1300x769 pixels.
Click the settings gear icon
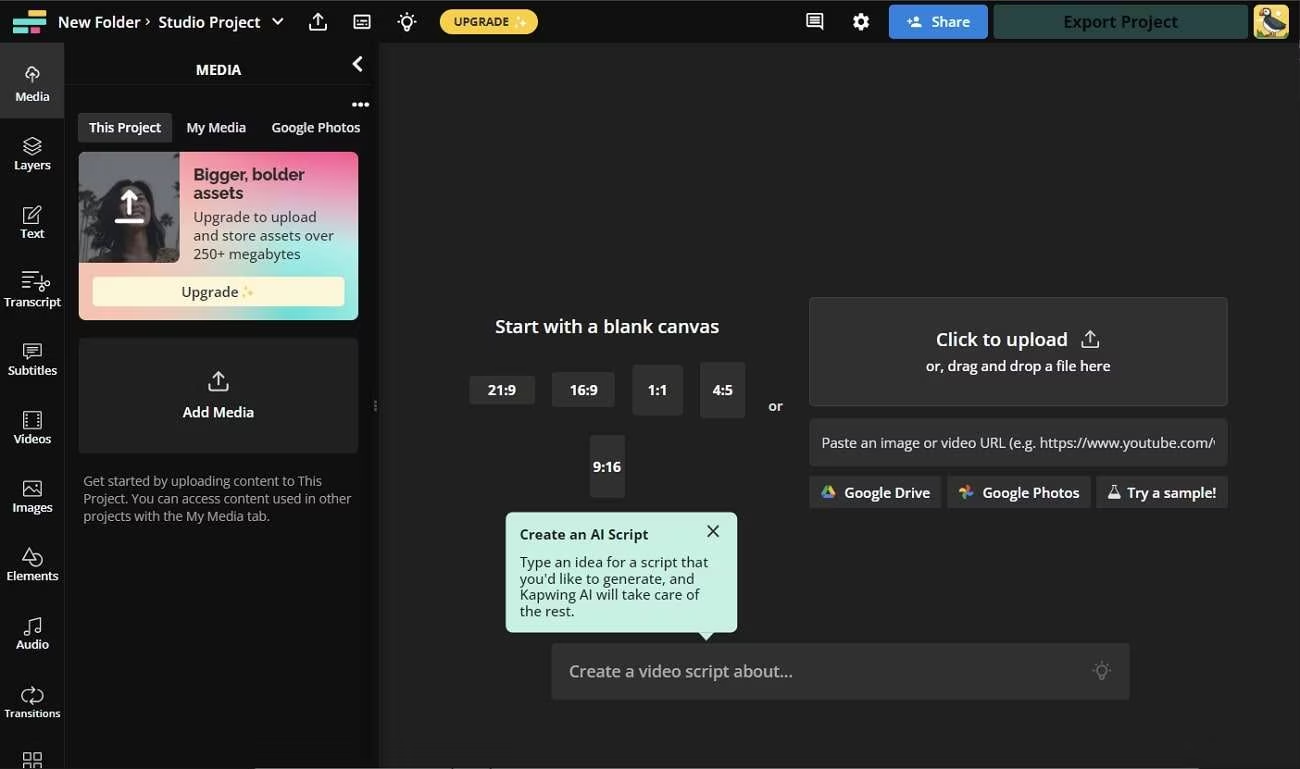click(860, 22)
